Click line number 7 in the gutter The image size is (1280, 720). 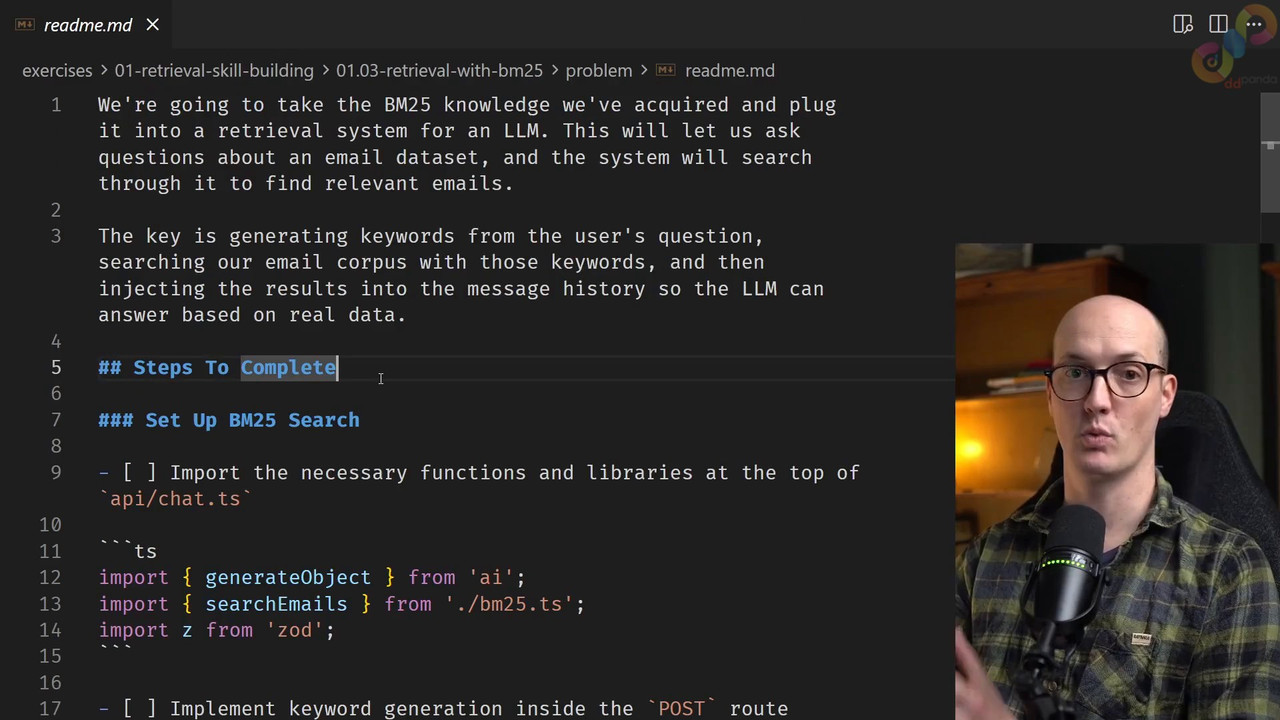[x=56, y=420]
